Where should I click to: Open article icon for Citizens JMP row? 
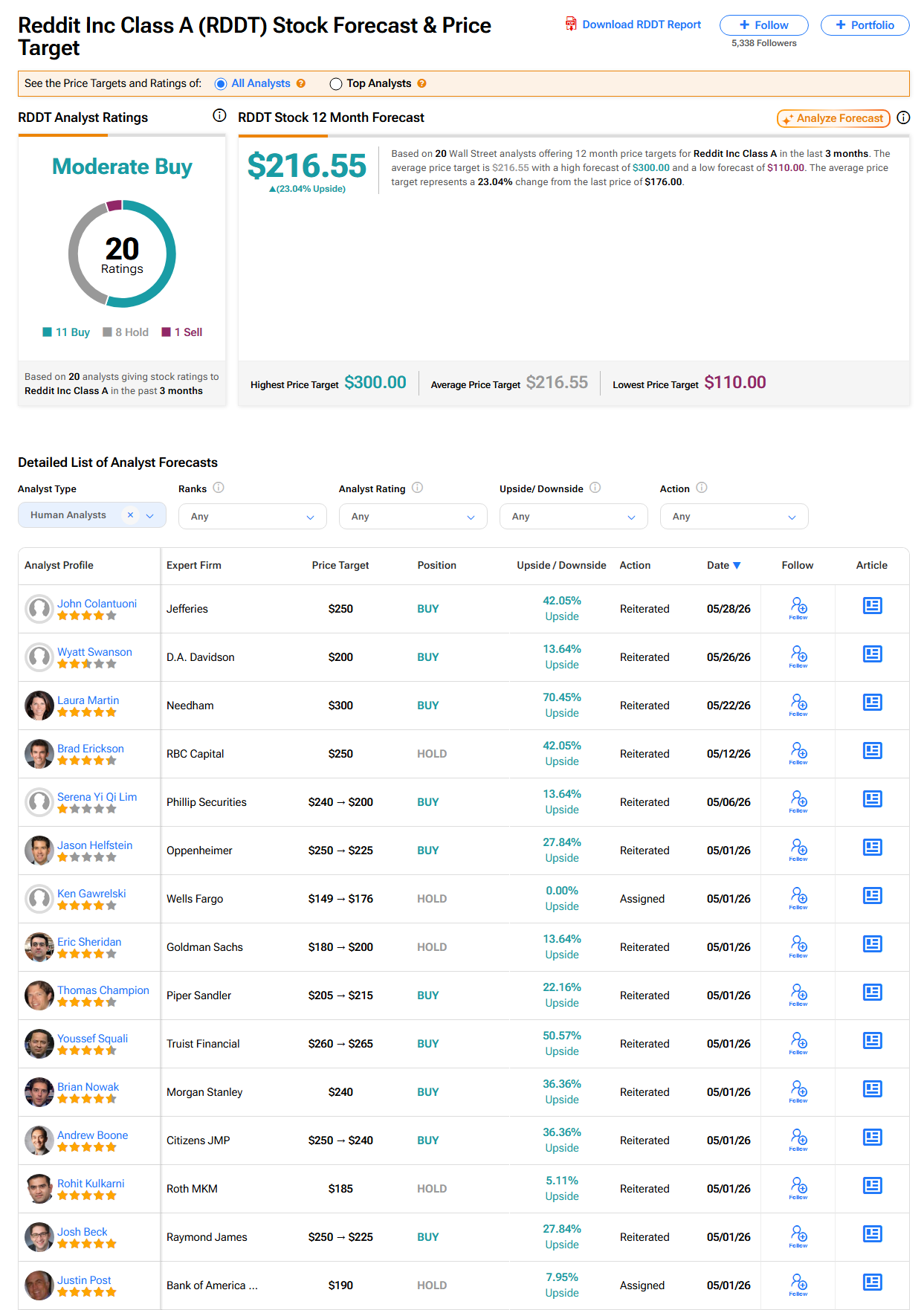point(872,1138)
